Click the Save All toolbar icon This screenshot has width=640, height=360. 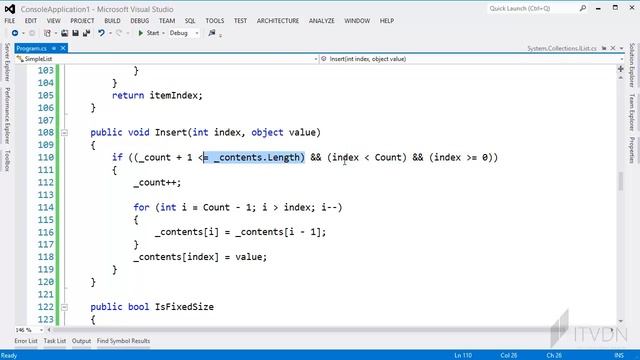[86, 33]
